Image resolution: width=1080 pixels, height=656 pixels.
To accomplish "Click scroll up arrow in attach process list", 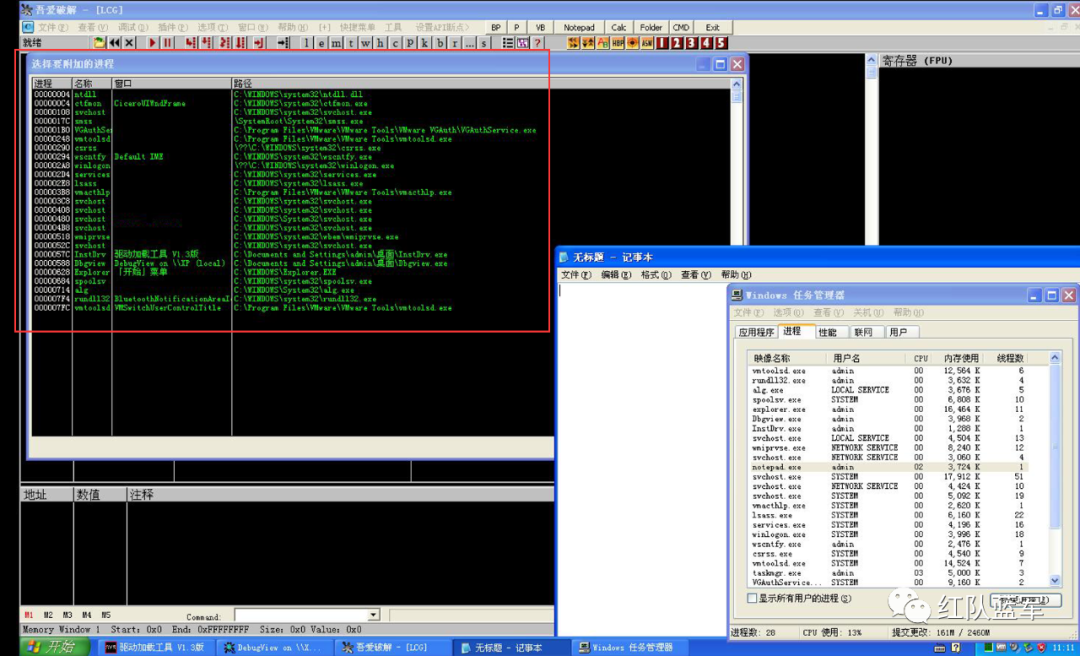I will (736, 84).
